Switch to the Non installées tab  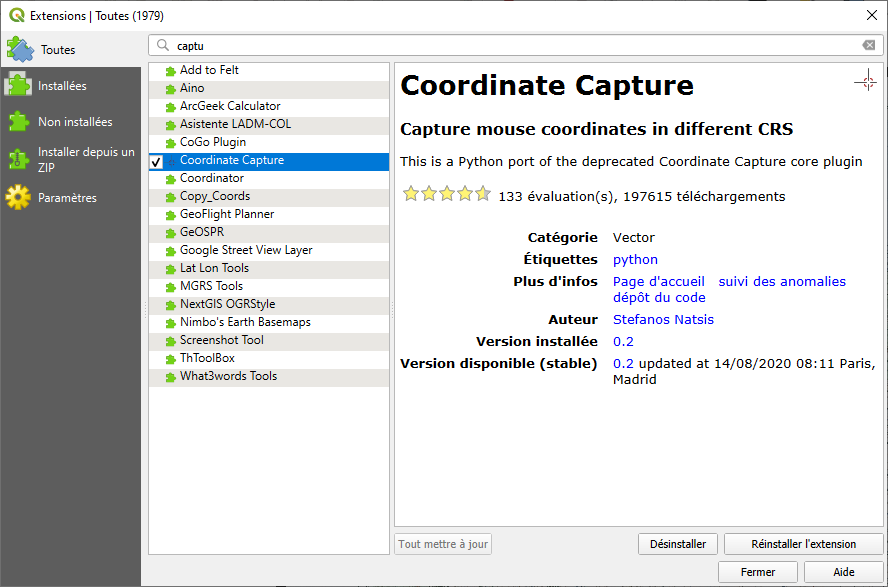pyautogui.click(x=75, y=122)
